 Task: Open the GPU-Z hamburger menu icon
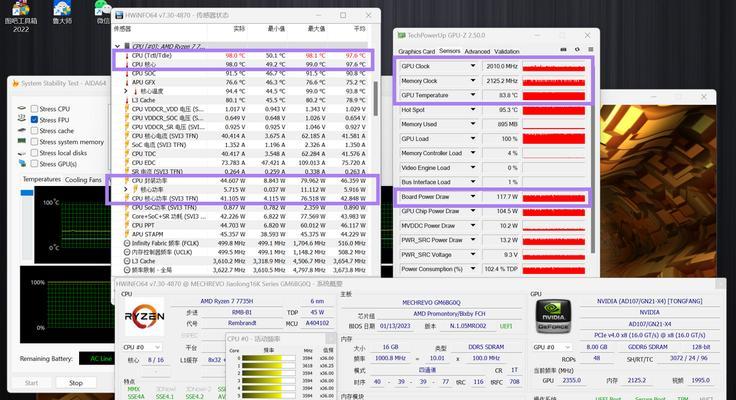coord(590,50)
